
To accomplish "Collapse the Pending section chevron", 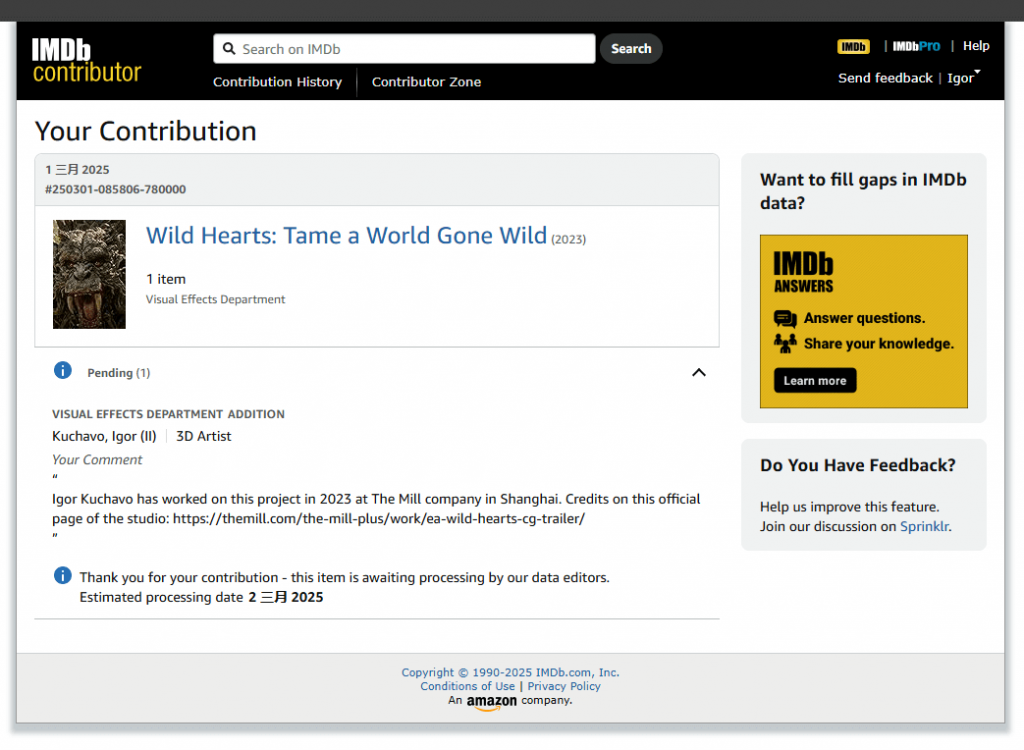I will (699, 372).
